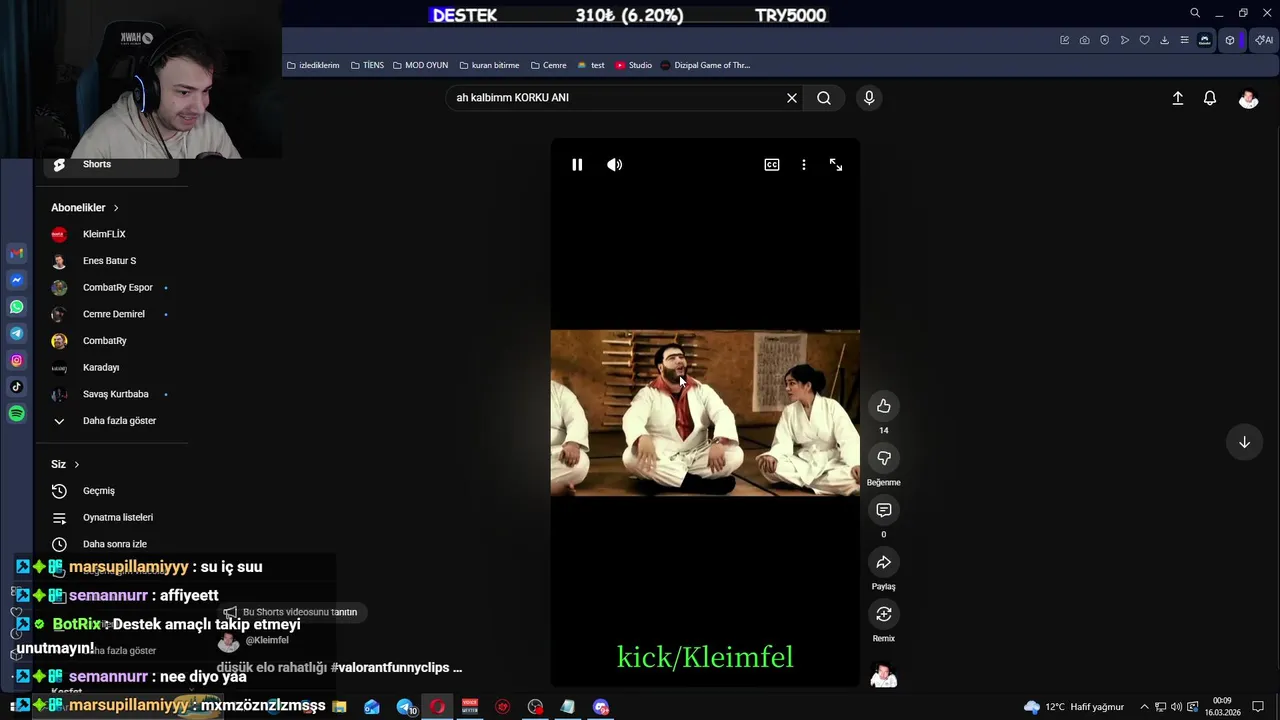The height and width of the screenshot is (720, 1280).
Task: Open the YouTube create/upload button
Action: 1178,98
